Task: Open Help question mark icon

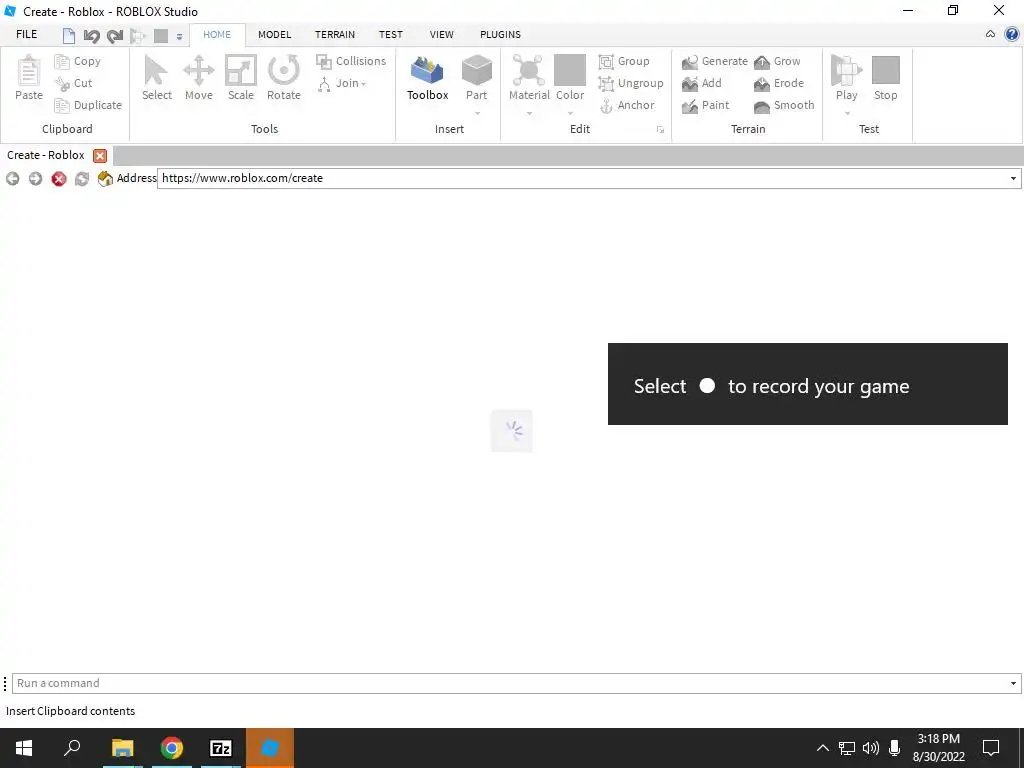Action: coord(1012,34)
